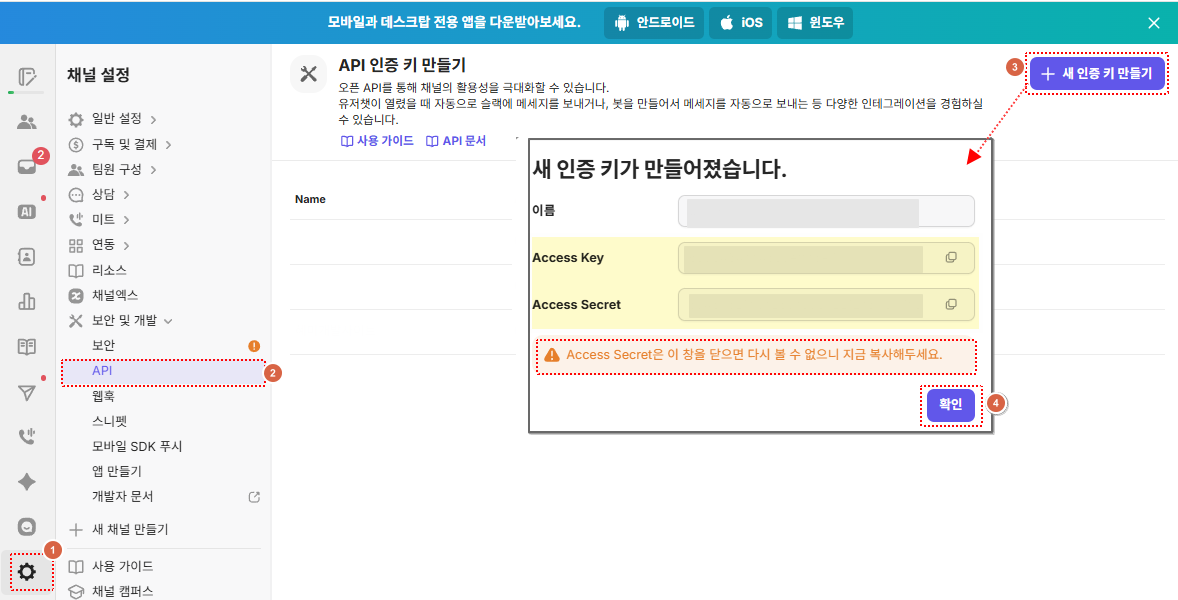The image size is (1178, 600).
Task: Download the 안드로이드 app from banner
Action: [654, 23]
